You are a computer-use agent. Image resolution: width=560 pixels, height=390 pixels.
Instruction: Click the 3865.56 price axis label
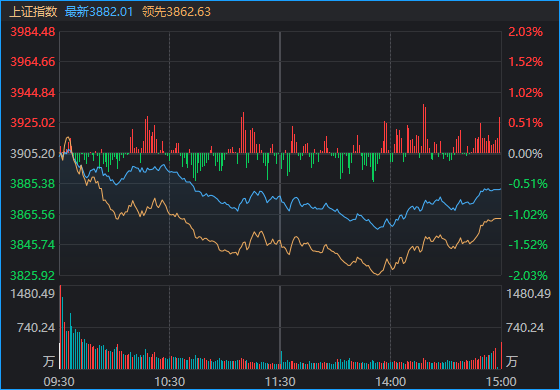(x=33, y=215)
